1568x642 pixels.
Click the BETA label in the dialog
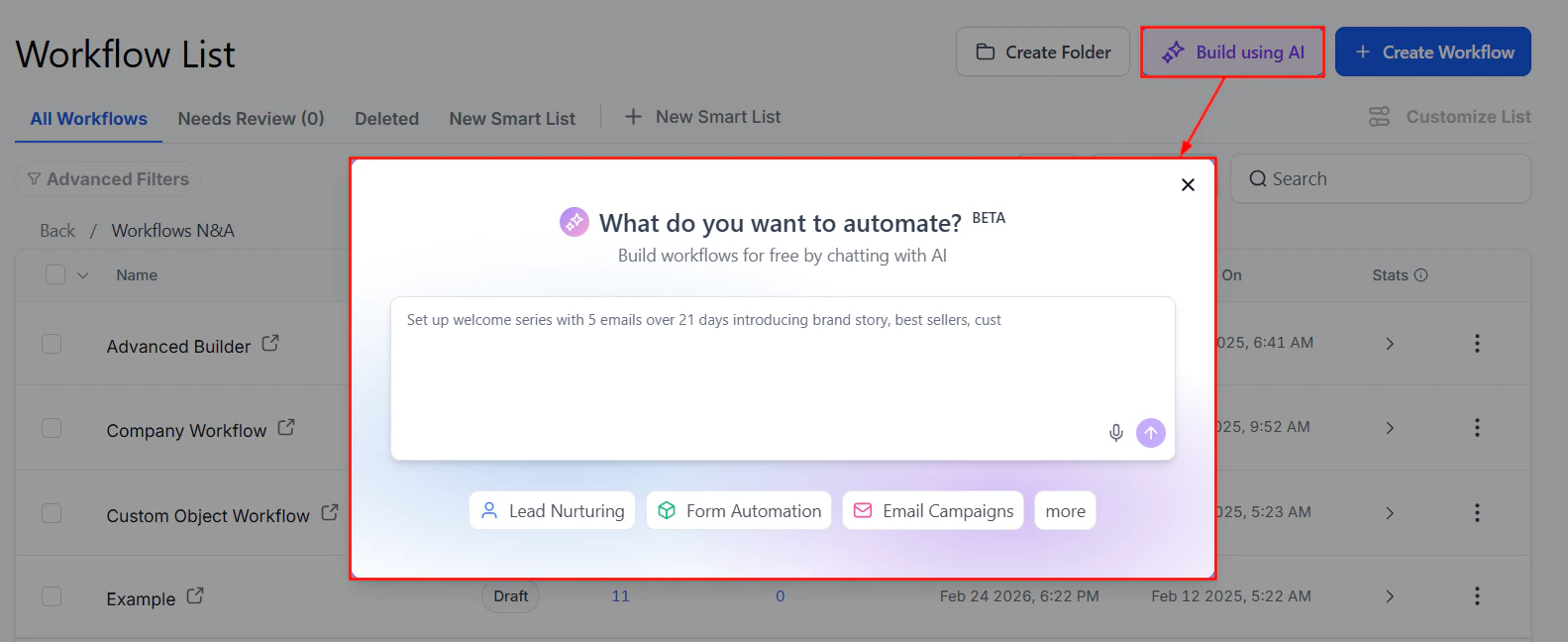[989, 218]
